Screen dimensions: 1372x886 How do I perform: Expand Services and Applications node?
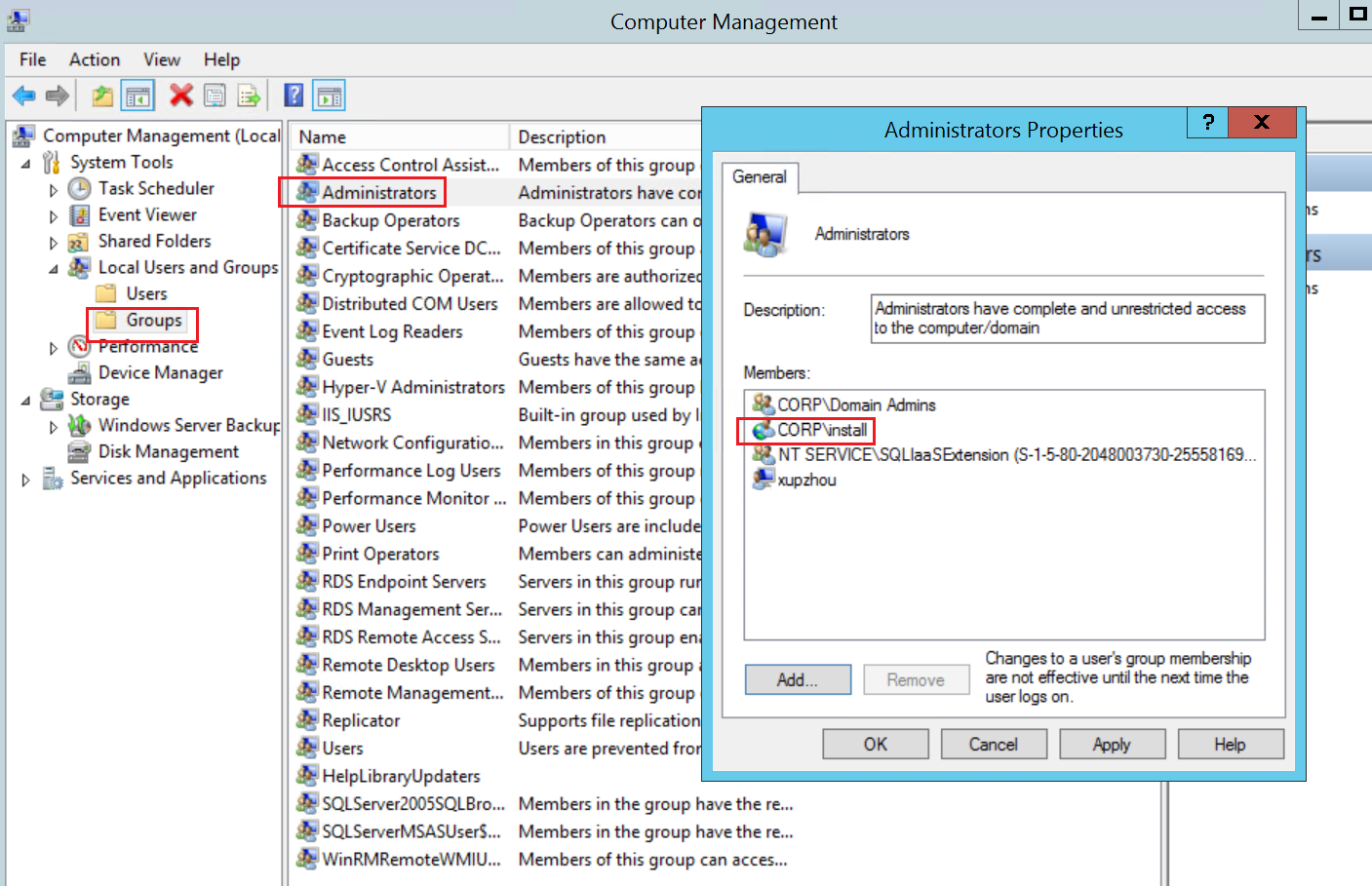(x=26, y=480)
